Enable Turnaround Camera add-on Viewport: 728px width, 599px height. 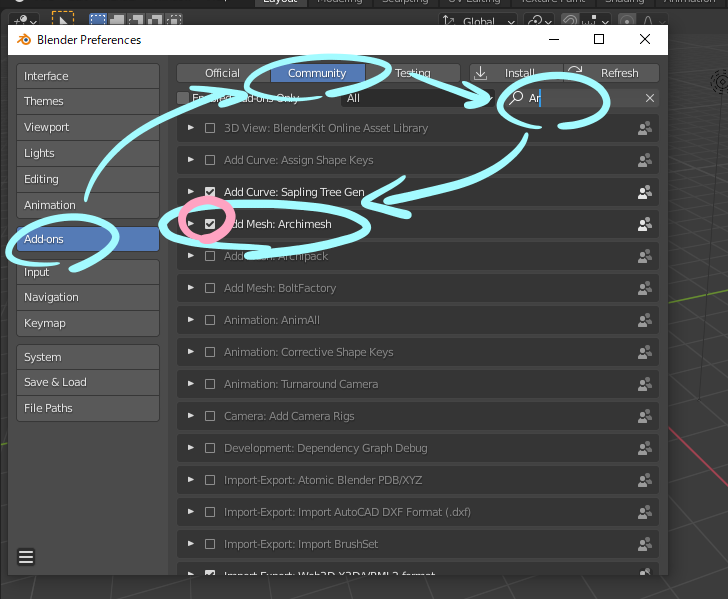click(210, 384)
